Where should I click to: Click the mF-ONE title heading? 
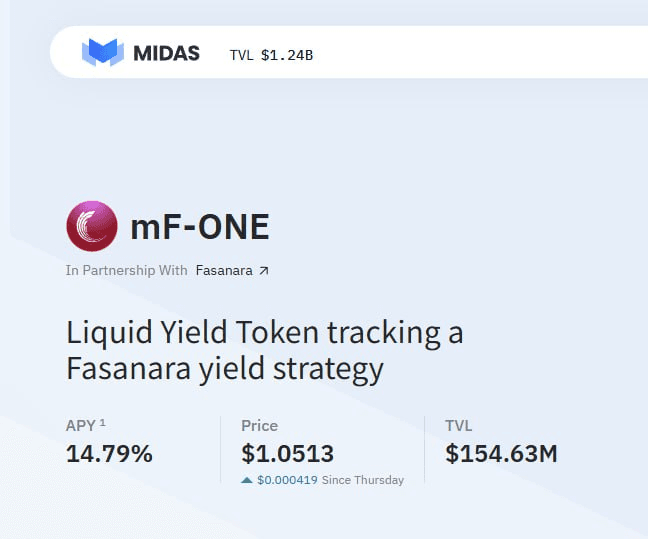[200, 227]
